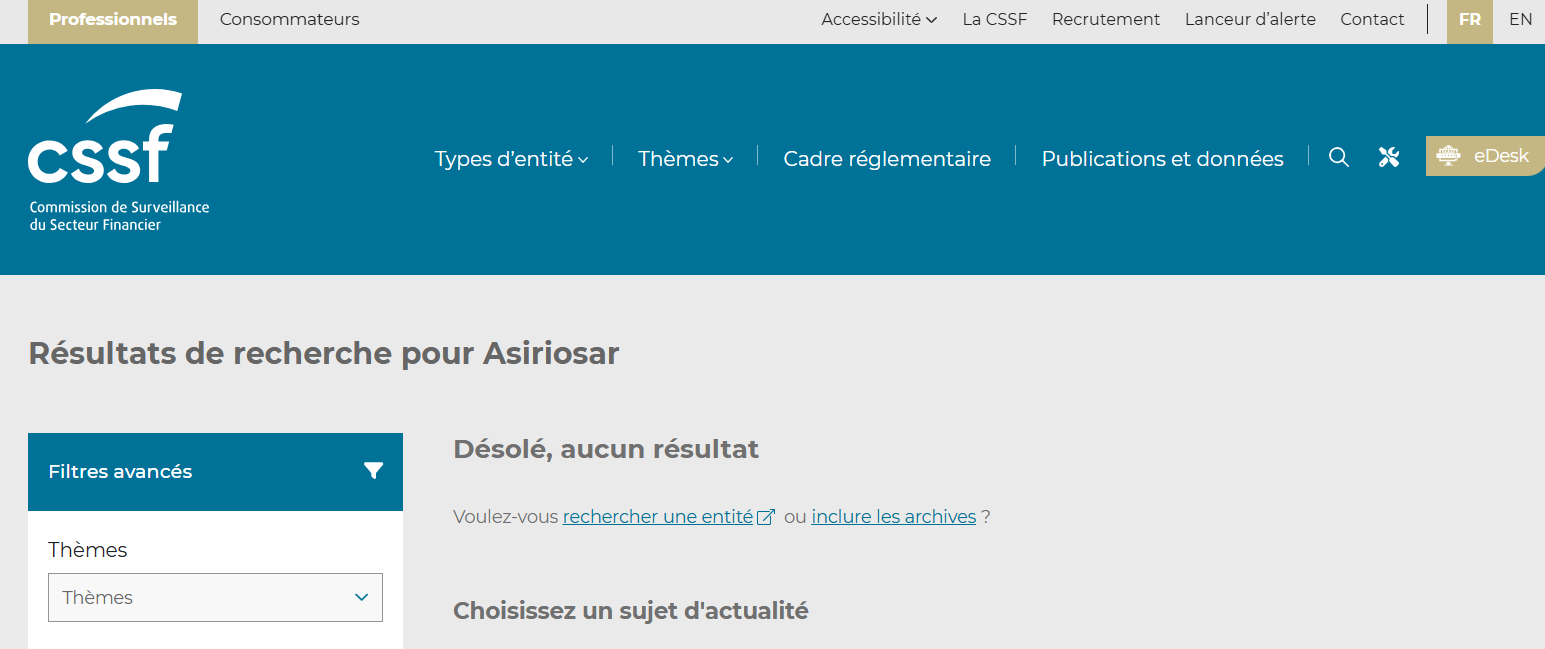Select FR language option
This screenshot has width=1545, height=649.
pyautogui.click(x=1469, y=20)
